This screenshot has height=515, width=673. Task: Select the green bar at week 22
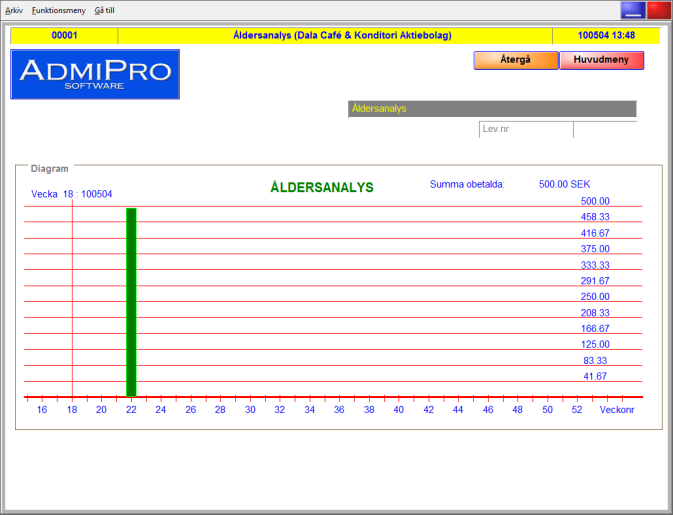pos(131,302)
